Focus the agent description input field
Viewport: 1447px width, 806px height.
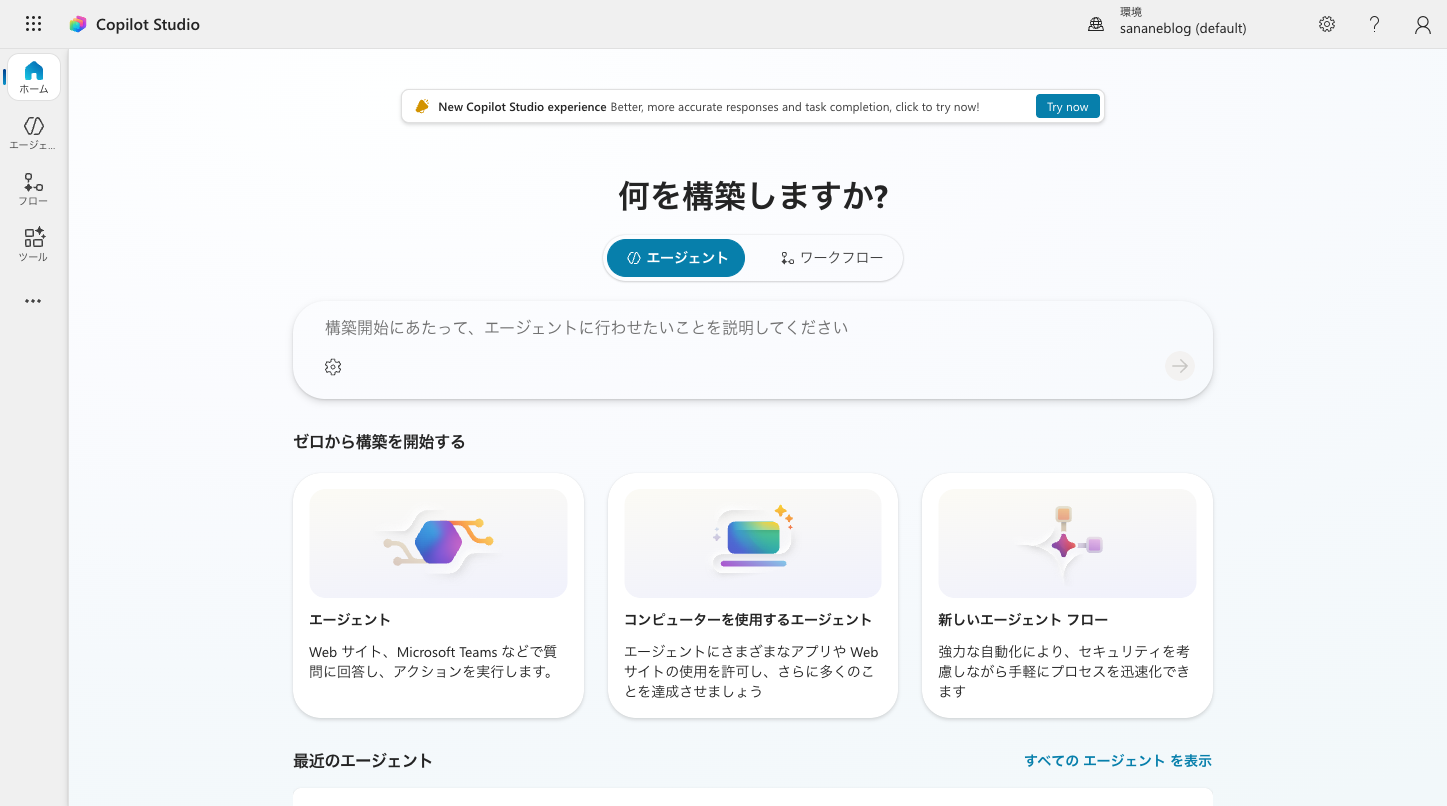752,328
